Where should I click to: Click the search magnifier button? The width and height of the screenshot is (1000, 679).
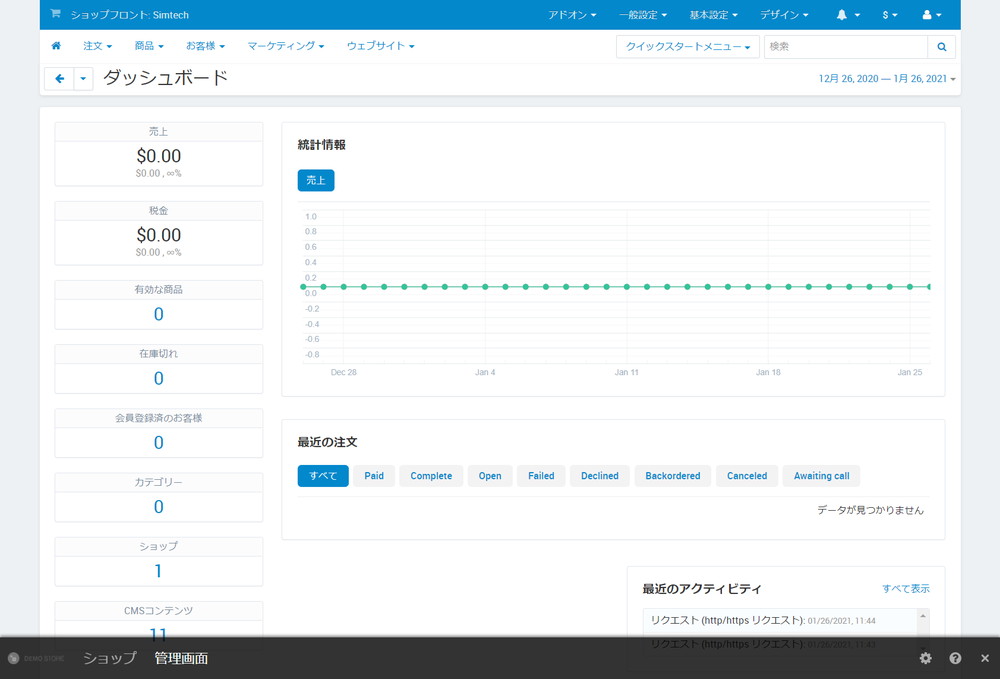[941, 47]
